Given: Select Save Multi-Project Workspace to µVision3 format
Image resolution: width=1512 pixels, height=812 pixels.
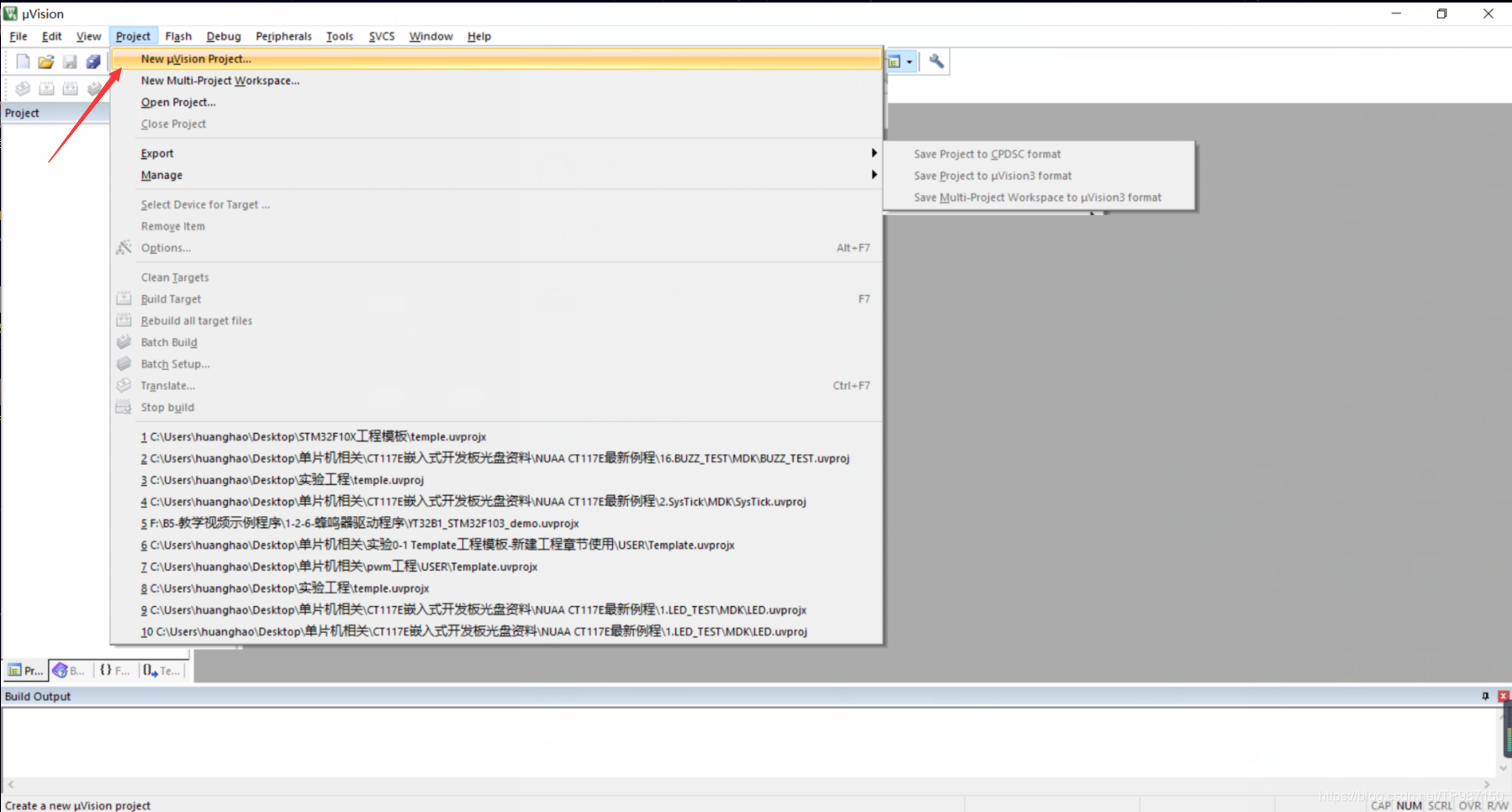Looking at the screenshot, I should (x=1039, y=198).
